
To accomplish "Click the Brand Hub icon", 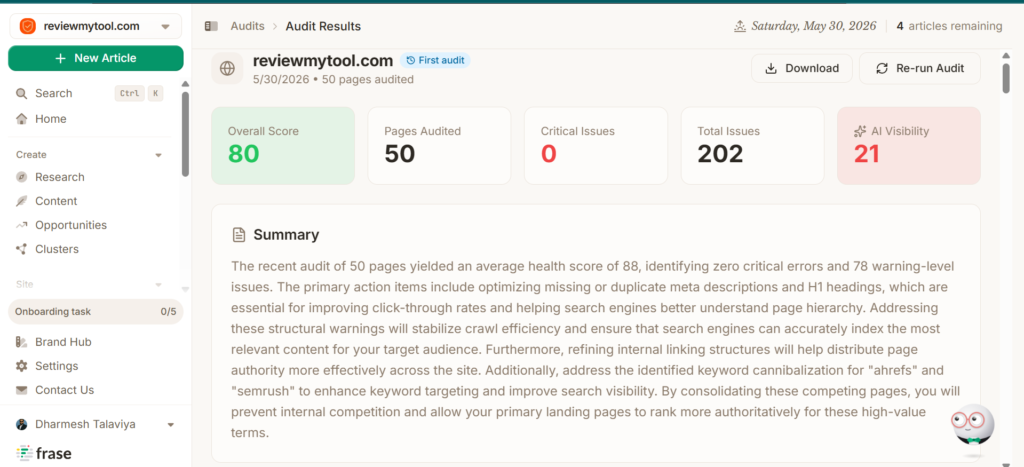I will [x=22, y=342].
